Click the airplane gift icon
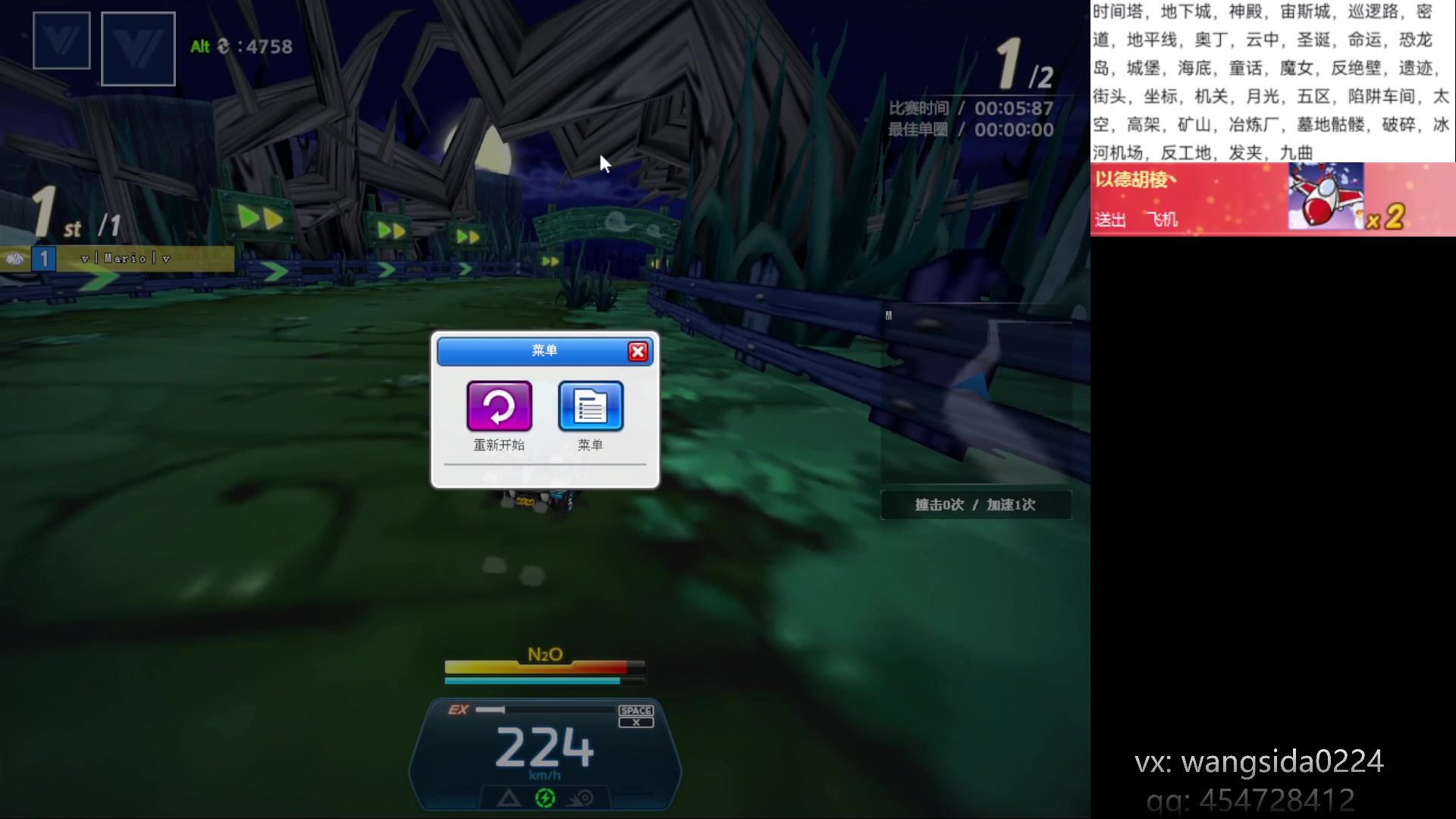This screenshot has width=1456, height=819. [1325, 196]
